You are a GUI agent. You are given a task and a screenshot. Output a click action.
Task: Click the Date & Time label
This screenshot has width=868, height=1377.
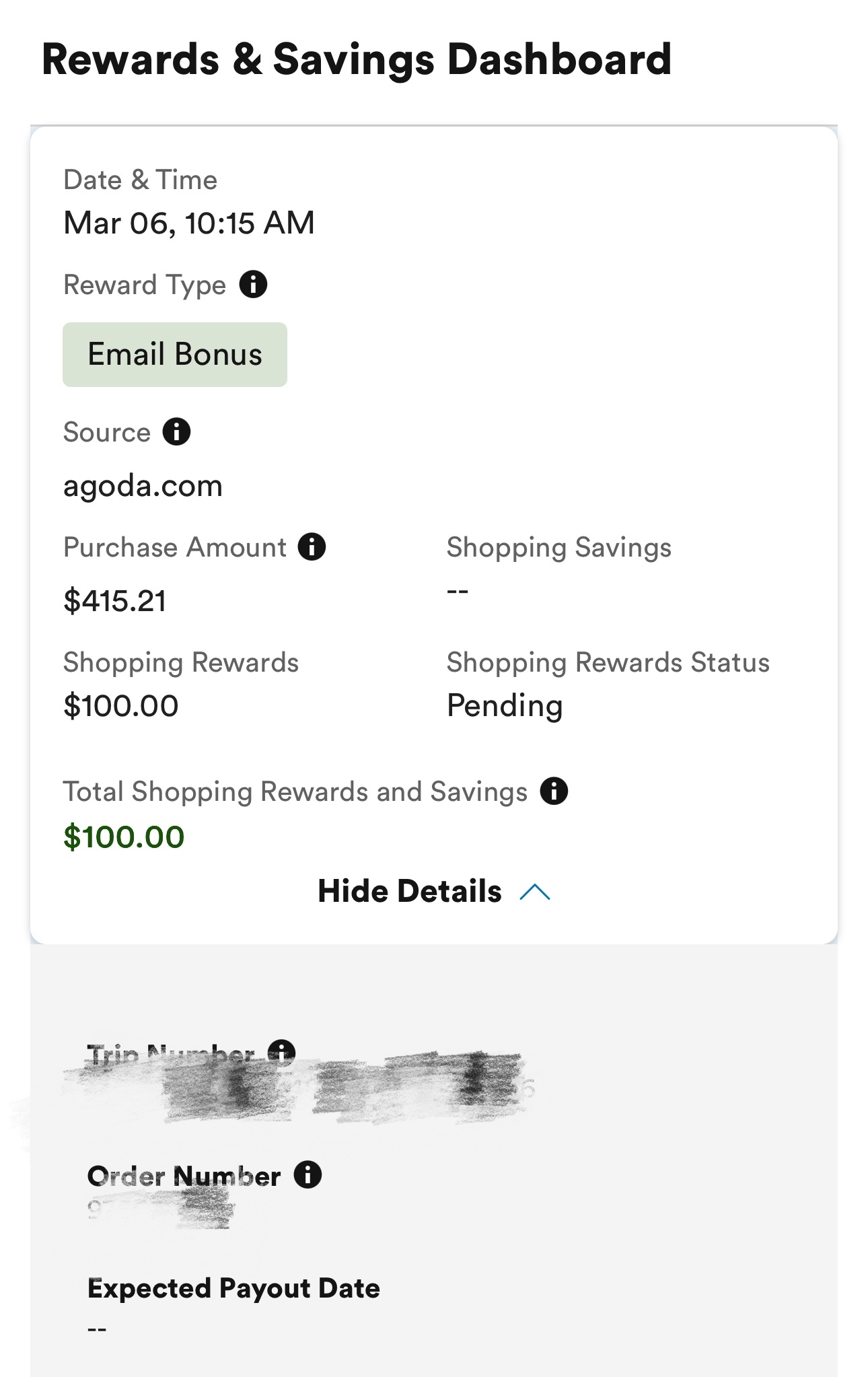pos(140,180)
